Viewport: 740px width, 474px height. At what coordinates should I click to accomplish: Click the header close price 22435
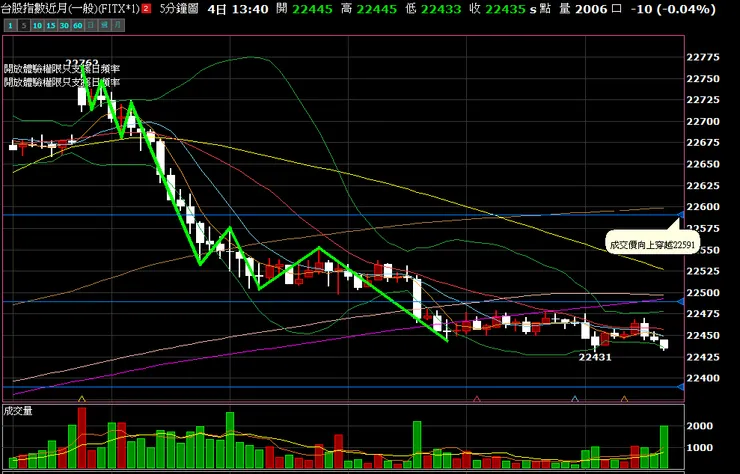pos(505,9)
